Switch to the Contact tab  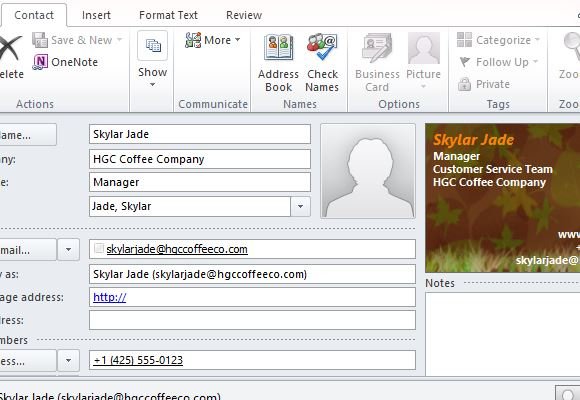click(34, 15)
